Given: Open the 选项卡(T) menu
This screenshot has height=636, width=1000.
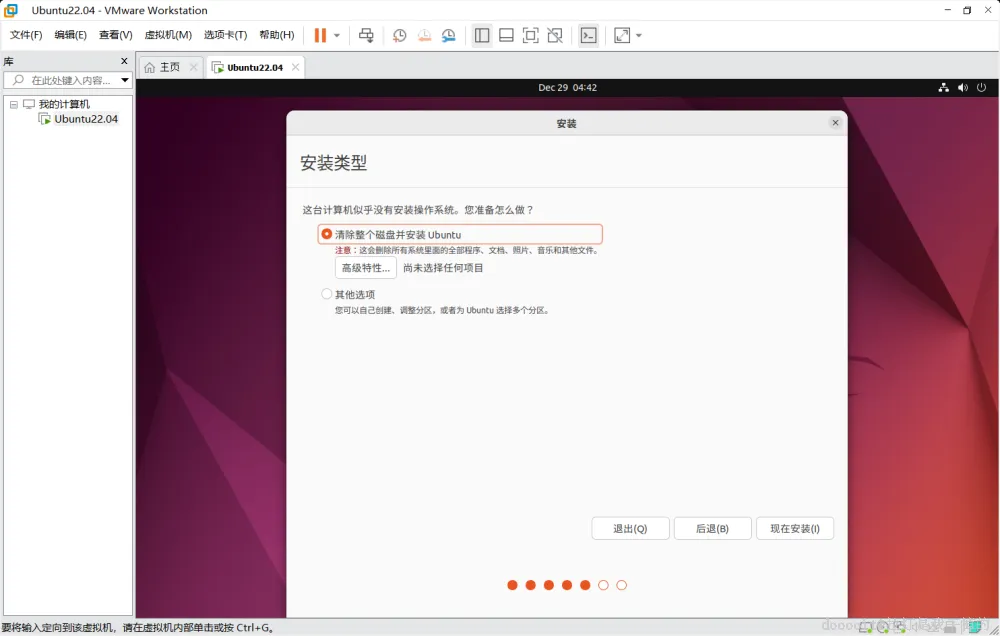Looking at the screenshot, I should (x=226, y=35).
